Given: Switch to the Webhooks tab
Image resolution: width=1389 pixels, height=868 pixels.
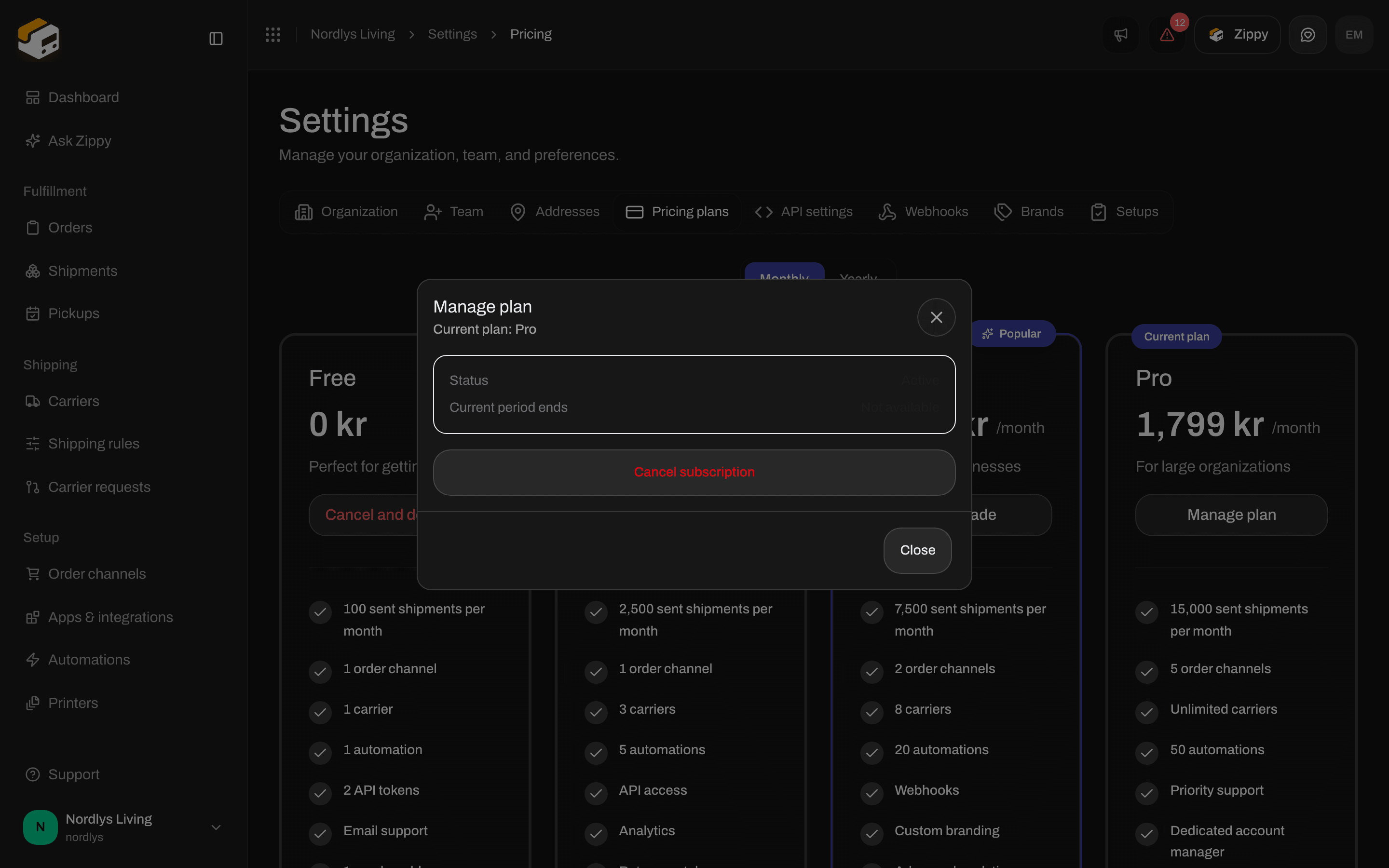Looking at the screenshot, I should click(923, 212).
